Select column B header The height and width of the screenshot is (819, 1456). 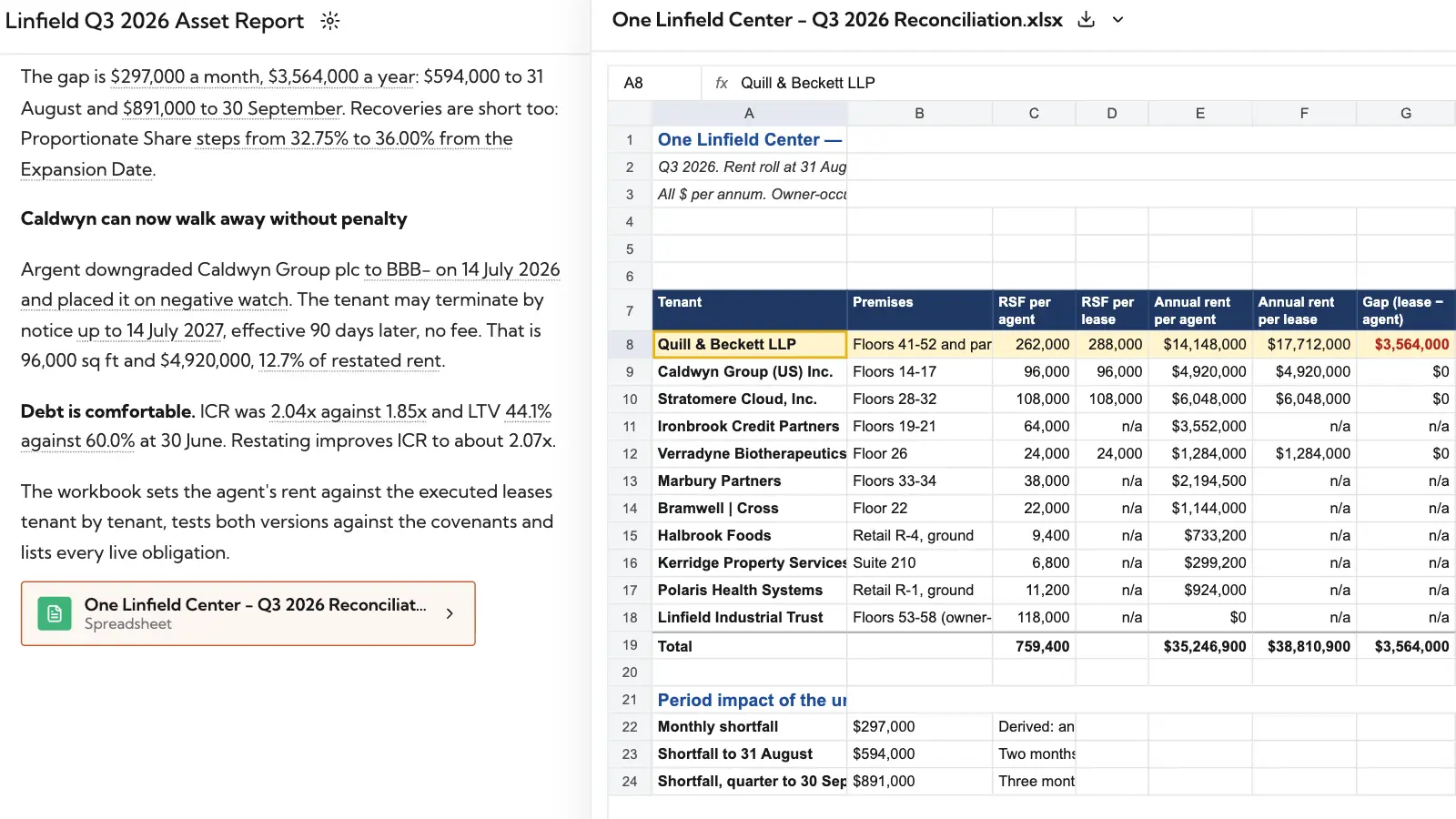tap(919, 114)
